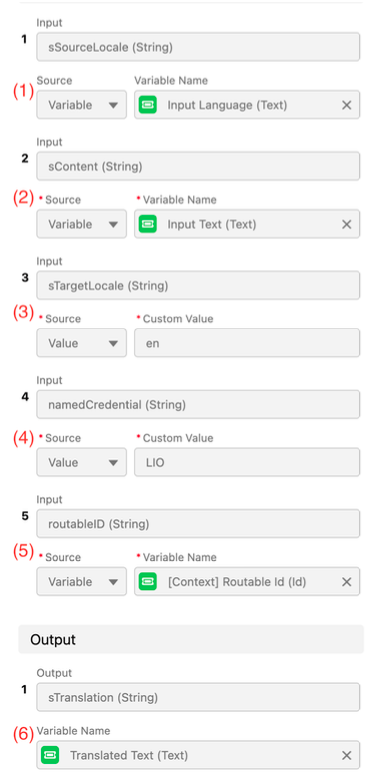This screenshot has width=370, height=784.
Task: Remove the Translated Text output variable
Action: tap(346, 755)
